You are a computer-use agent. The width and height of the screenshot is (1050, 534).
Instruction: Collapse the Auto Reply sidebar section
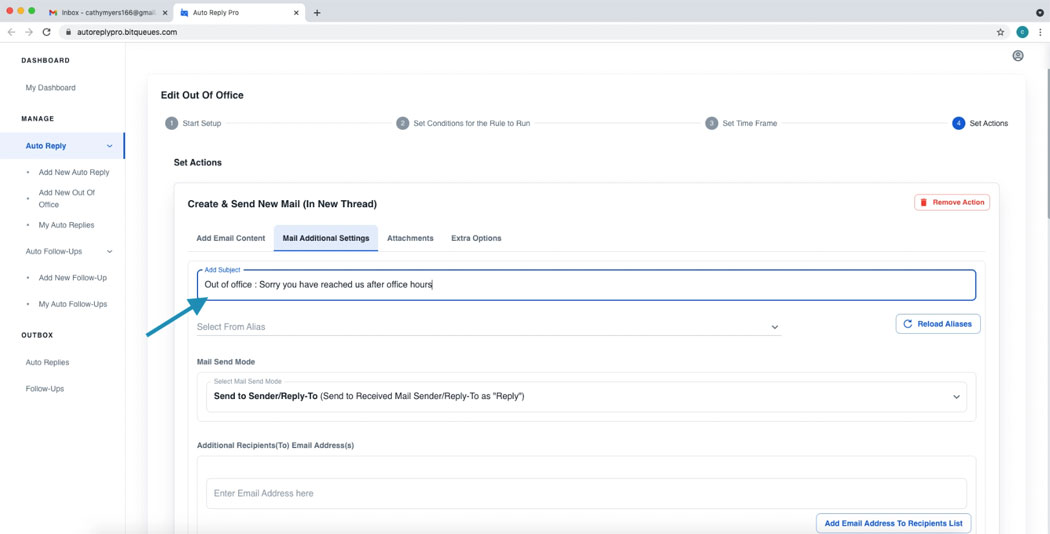coord(110,146)
